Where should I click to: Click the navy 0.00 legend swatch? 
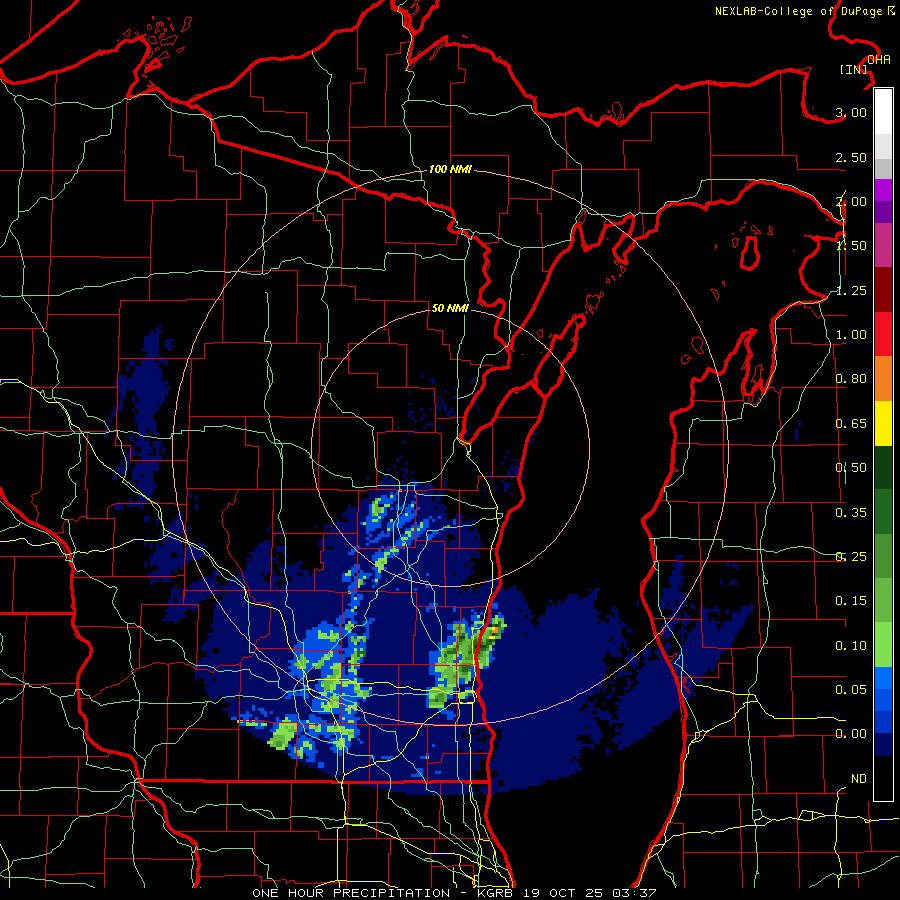[883, 745]
